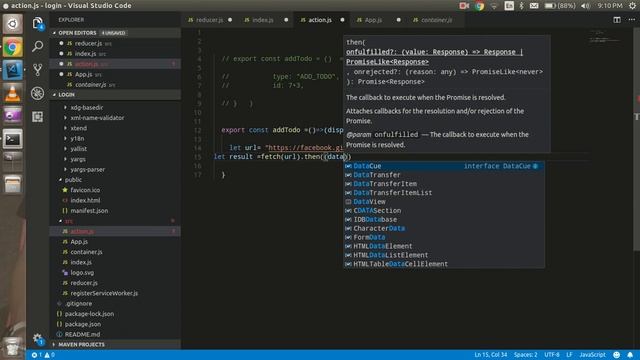Open Terminal from Ubuntu launcher
The width and height of the screenshot is (640, 360).
pyautogui.click(x=13, y=140)
